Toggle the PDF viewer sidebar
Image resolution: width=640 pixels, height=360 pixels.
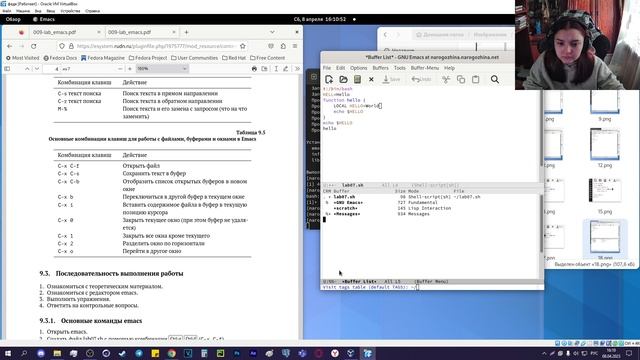click(x=7, y=69)
